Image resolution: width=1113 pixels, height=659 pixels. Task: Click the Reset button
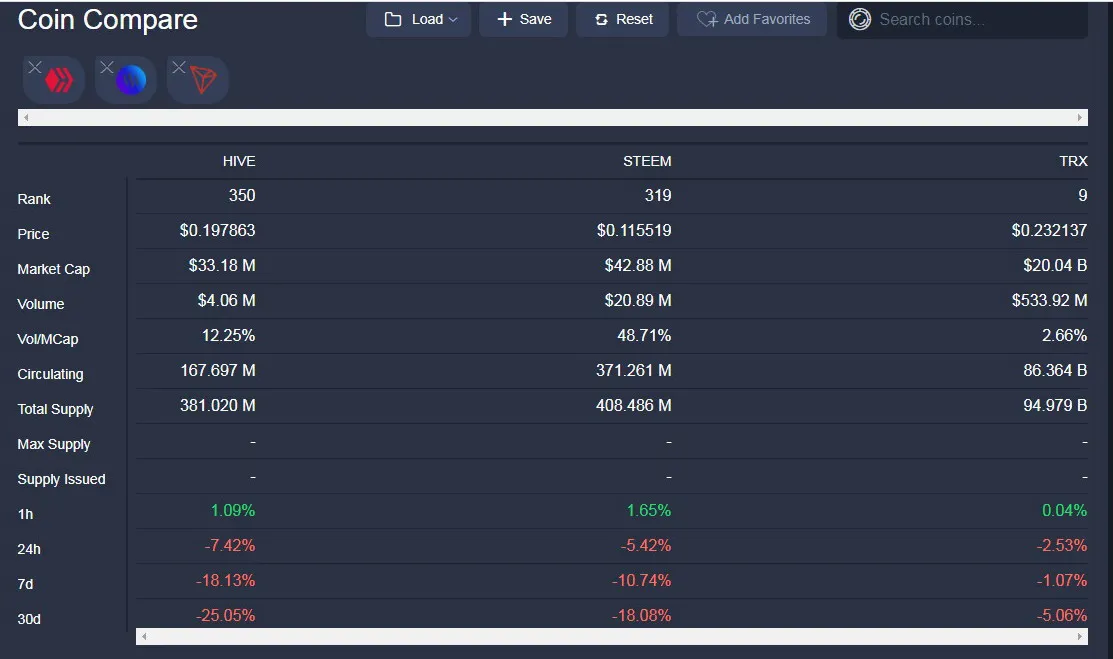coord(623,19)
